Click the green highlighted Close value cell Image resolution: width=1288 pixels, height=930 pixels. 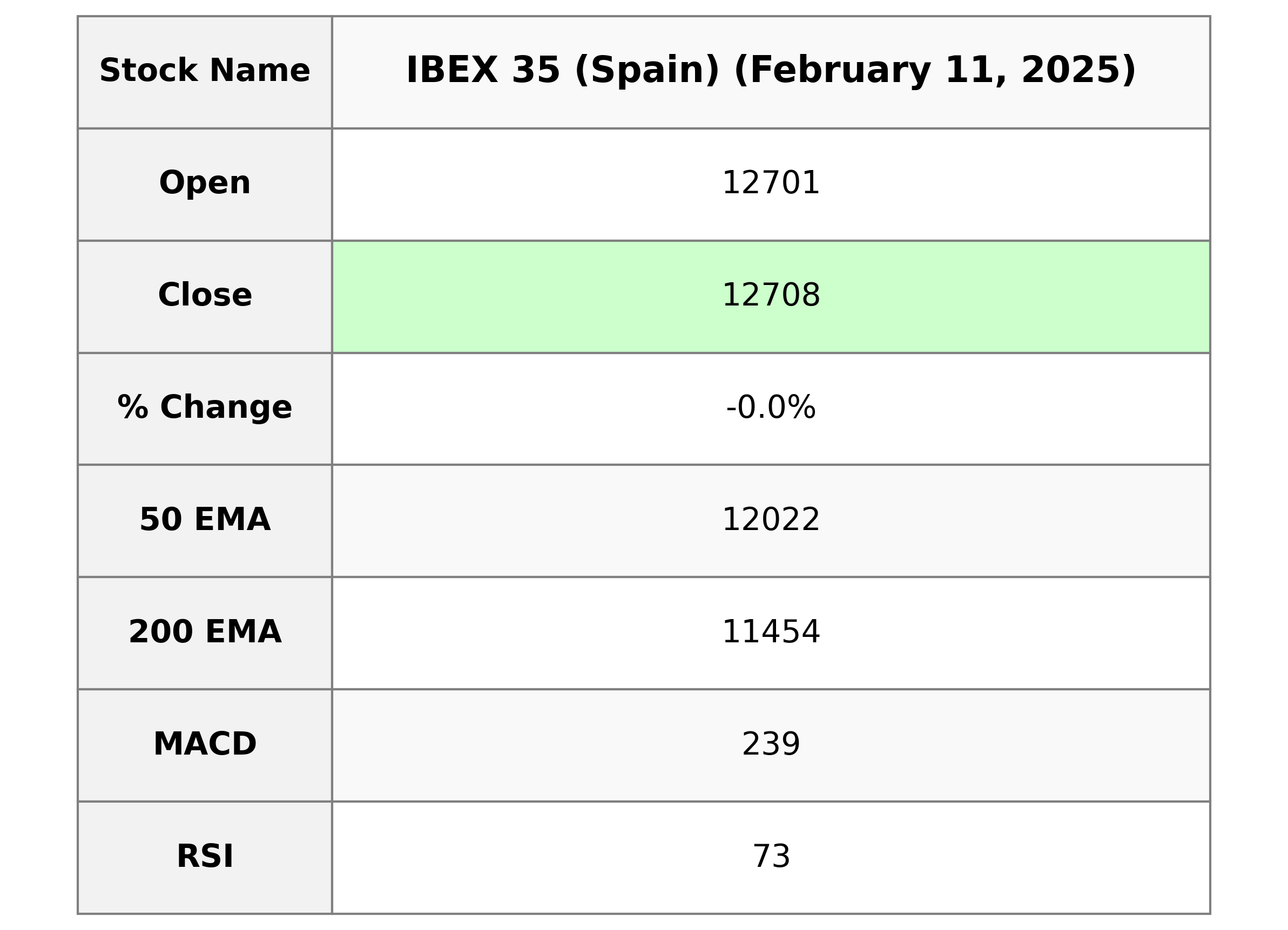tap(770, 296)
